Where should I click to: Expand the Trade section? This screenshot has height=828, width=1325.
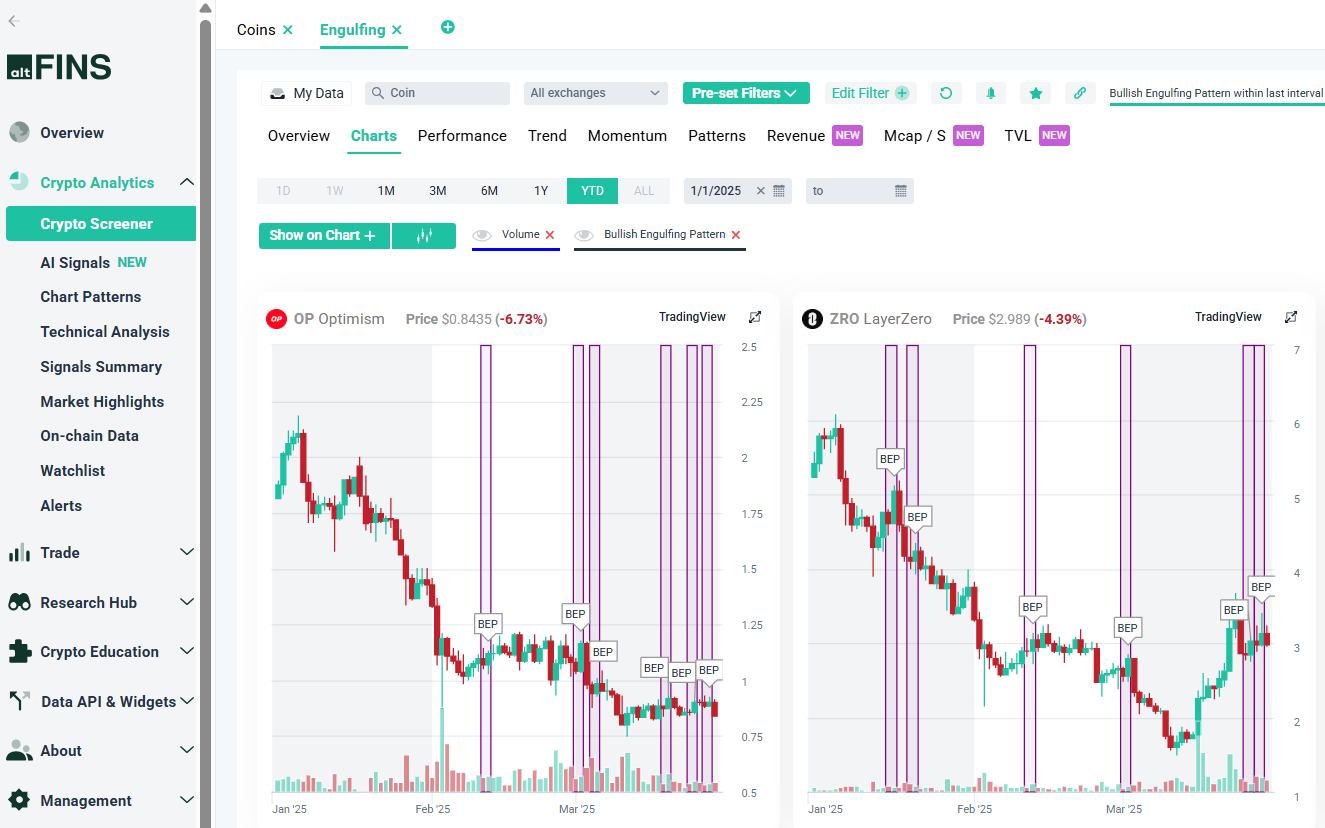tap(186, 552)
